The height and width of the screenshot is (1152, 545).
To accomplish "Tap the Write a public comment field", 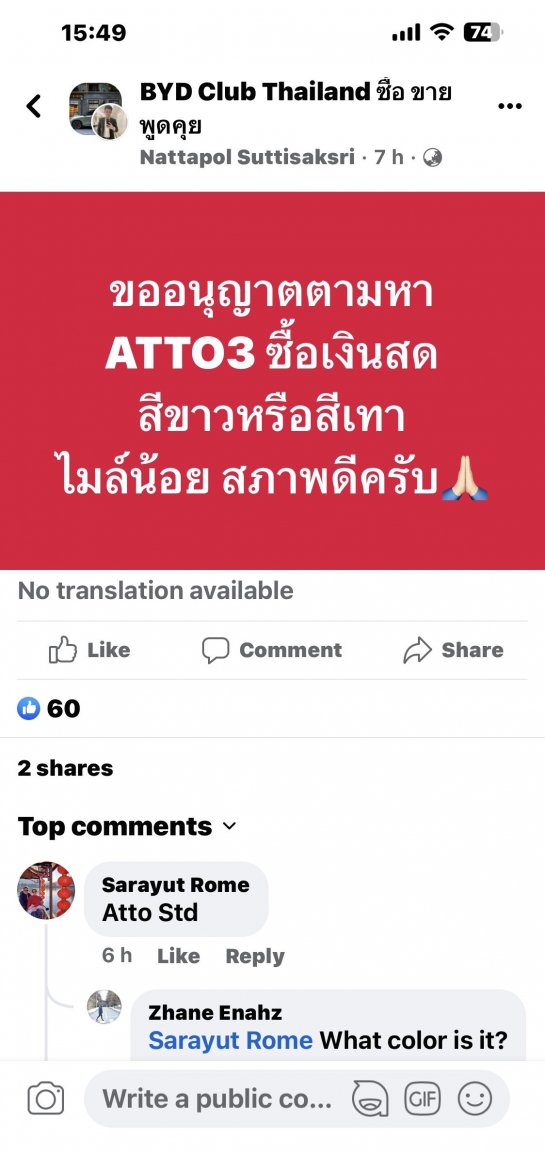I will pos(217,1099).
